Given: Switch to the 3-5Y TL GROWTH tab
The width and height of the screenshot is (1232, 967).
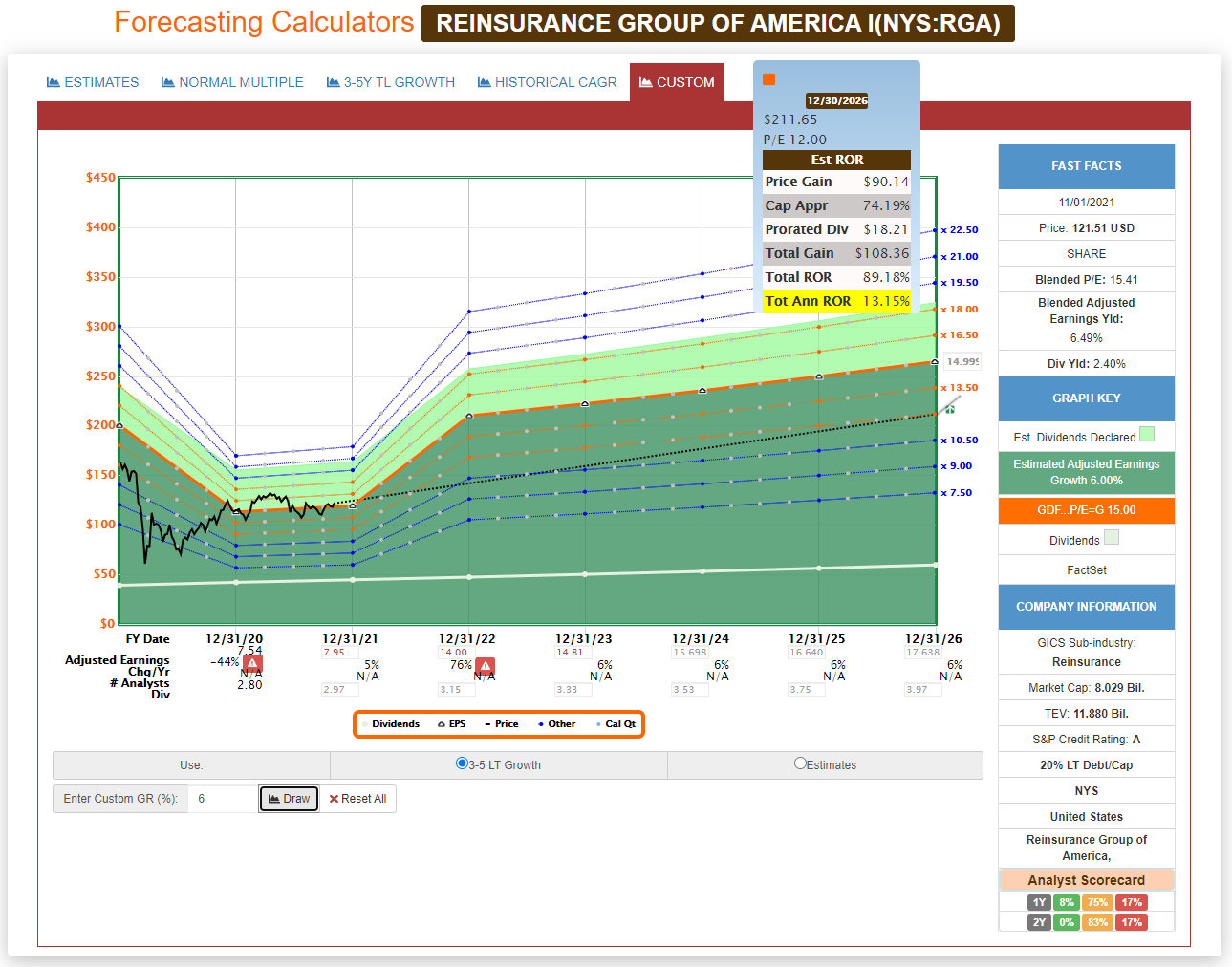Looking at the screenshot, I should pyautogui.click(x=390, y=83).
